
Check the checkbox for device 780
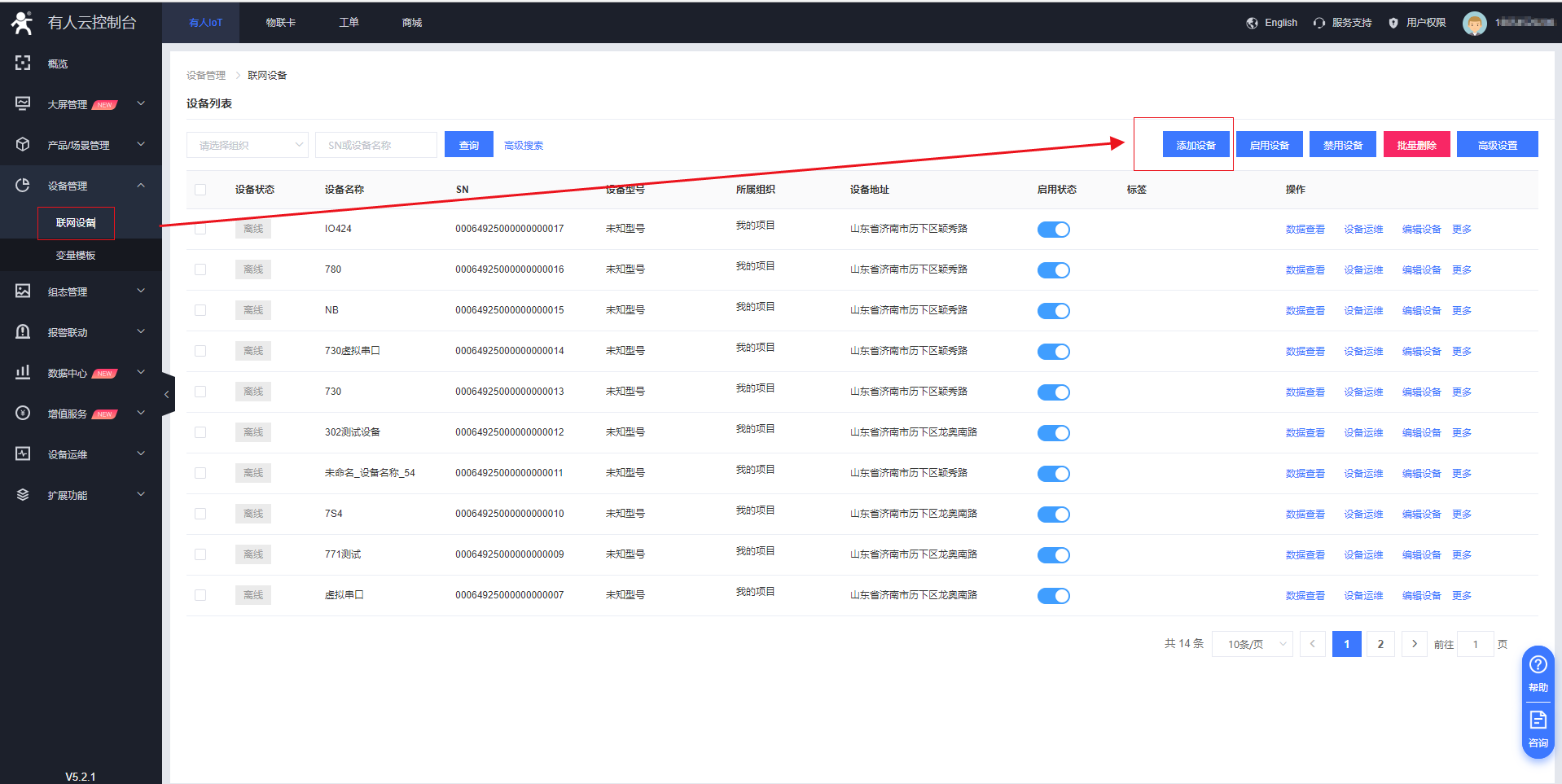coord(200,269)
